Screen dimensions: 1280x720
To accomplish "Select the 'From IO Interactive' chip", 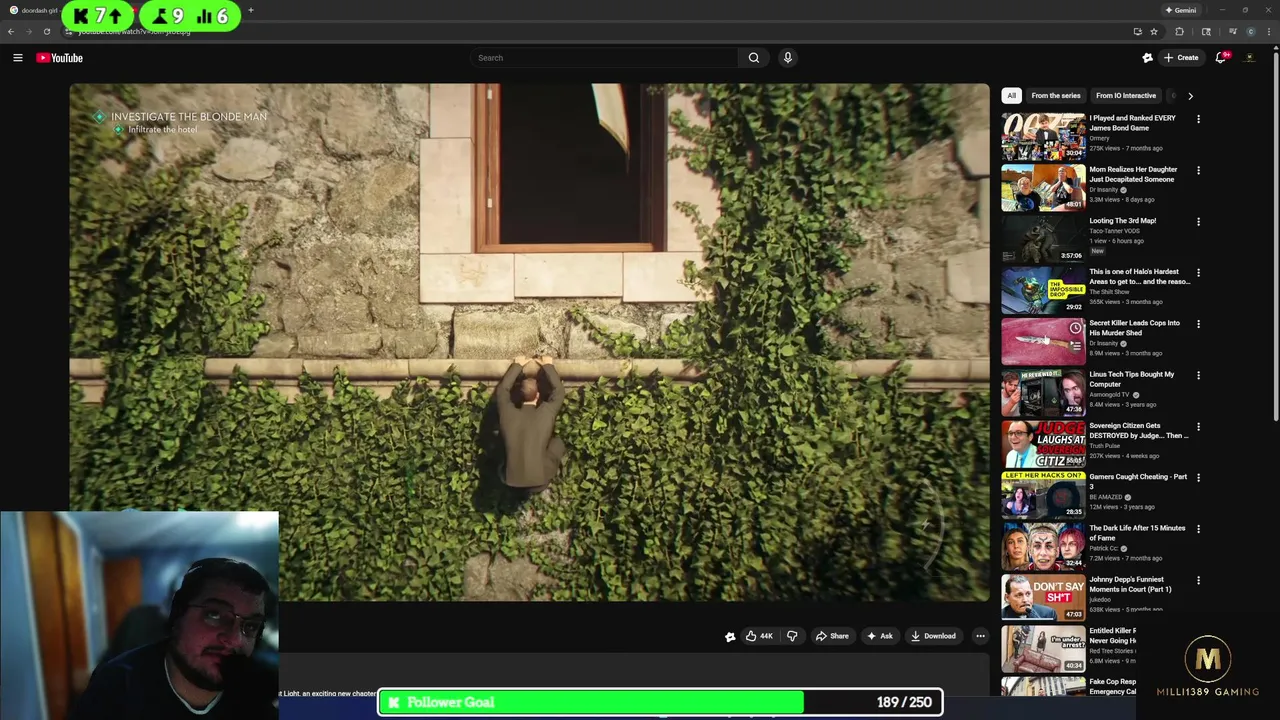I will tap(1126, 96).
